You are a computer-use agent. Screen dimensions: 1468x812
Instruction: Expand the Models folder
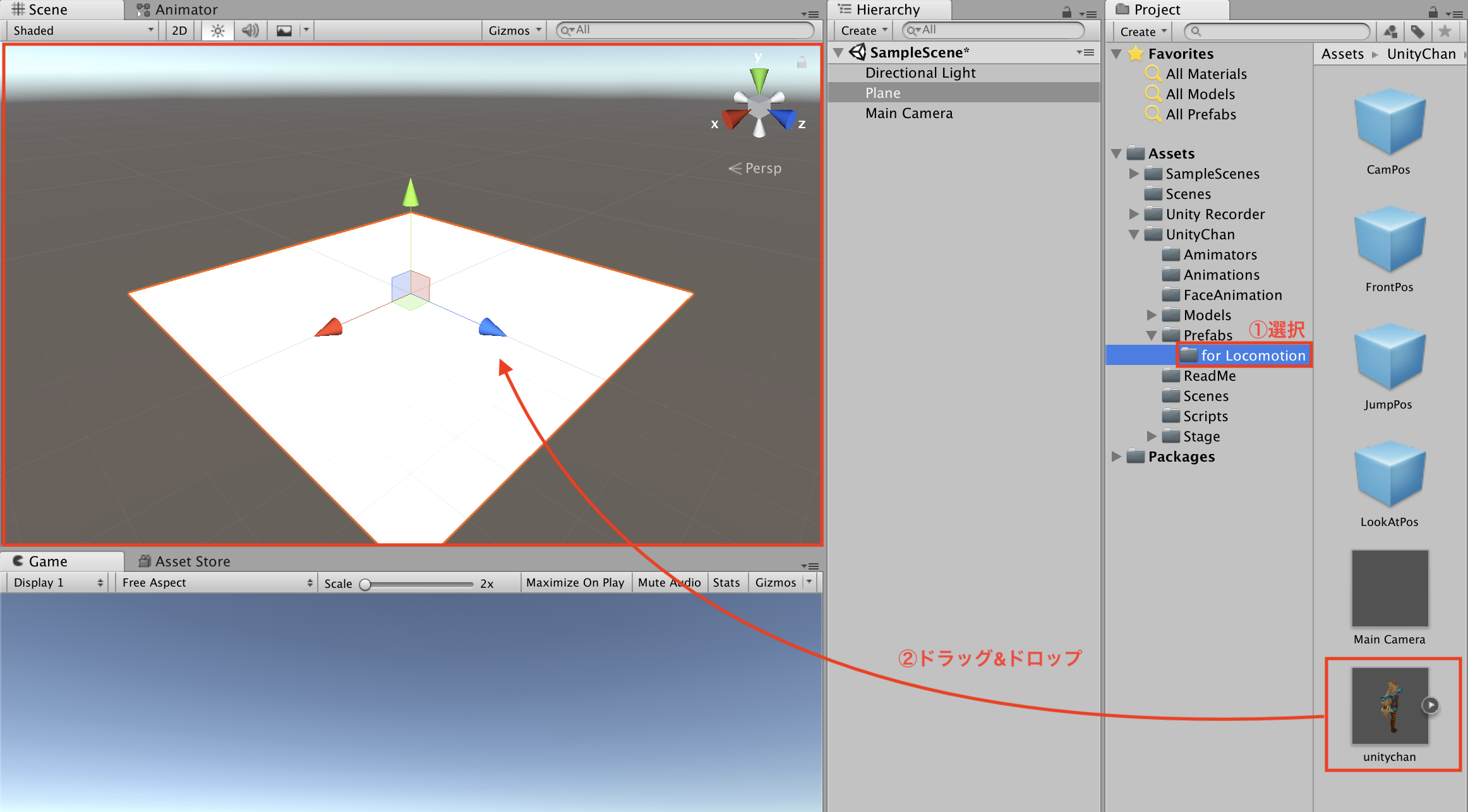pyautogui.click(x=1152, y=314)
